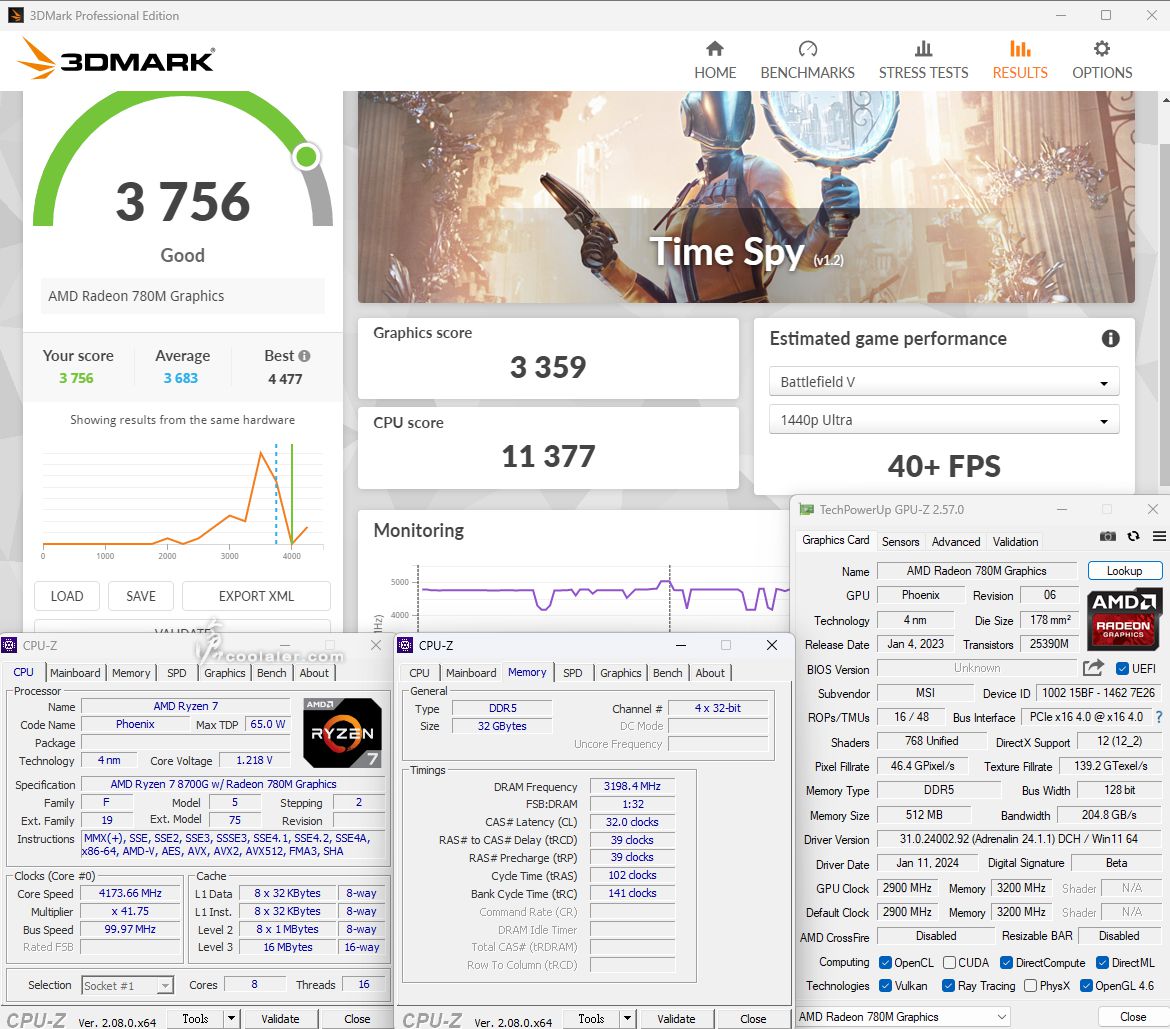
Task: Click Validate in CPU-Z Memory window
Action: tap(676, 1019)
